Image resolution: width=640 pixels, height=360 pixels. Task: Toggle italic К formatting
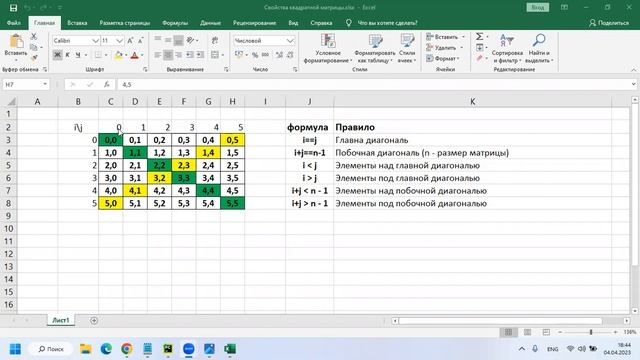(67, 55)
